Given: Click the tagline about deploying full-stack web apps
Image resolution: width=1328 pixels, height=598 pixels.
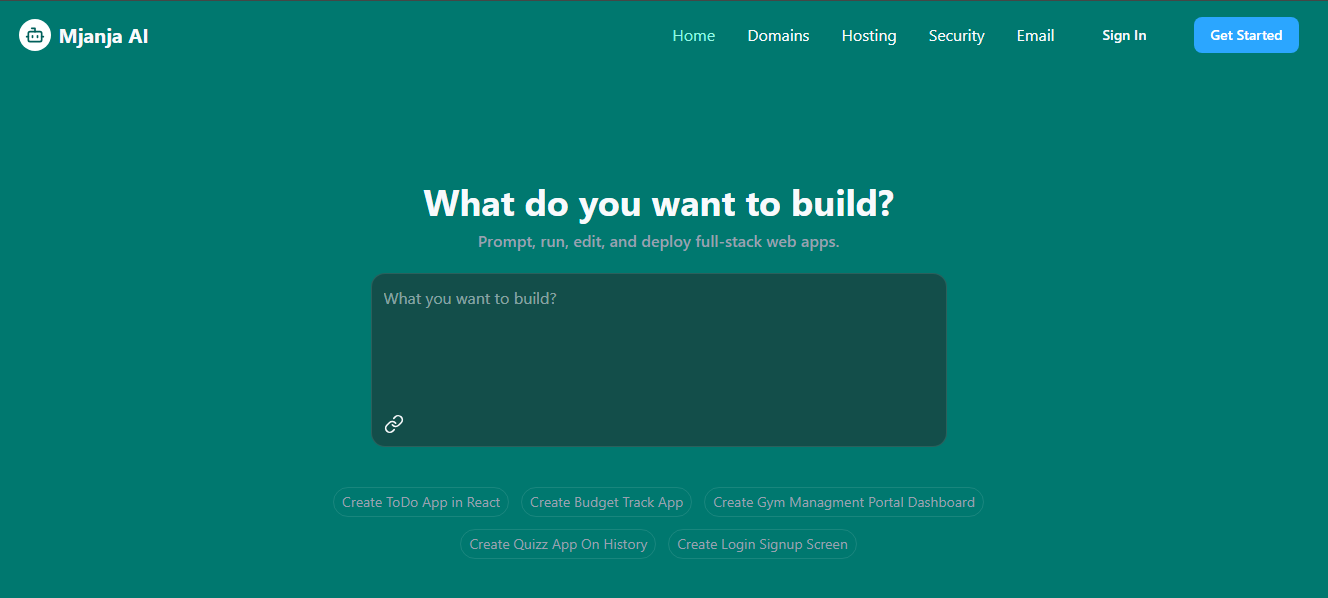Looking at the screenshot, I should click(x=659, y=241).
